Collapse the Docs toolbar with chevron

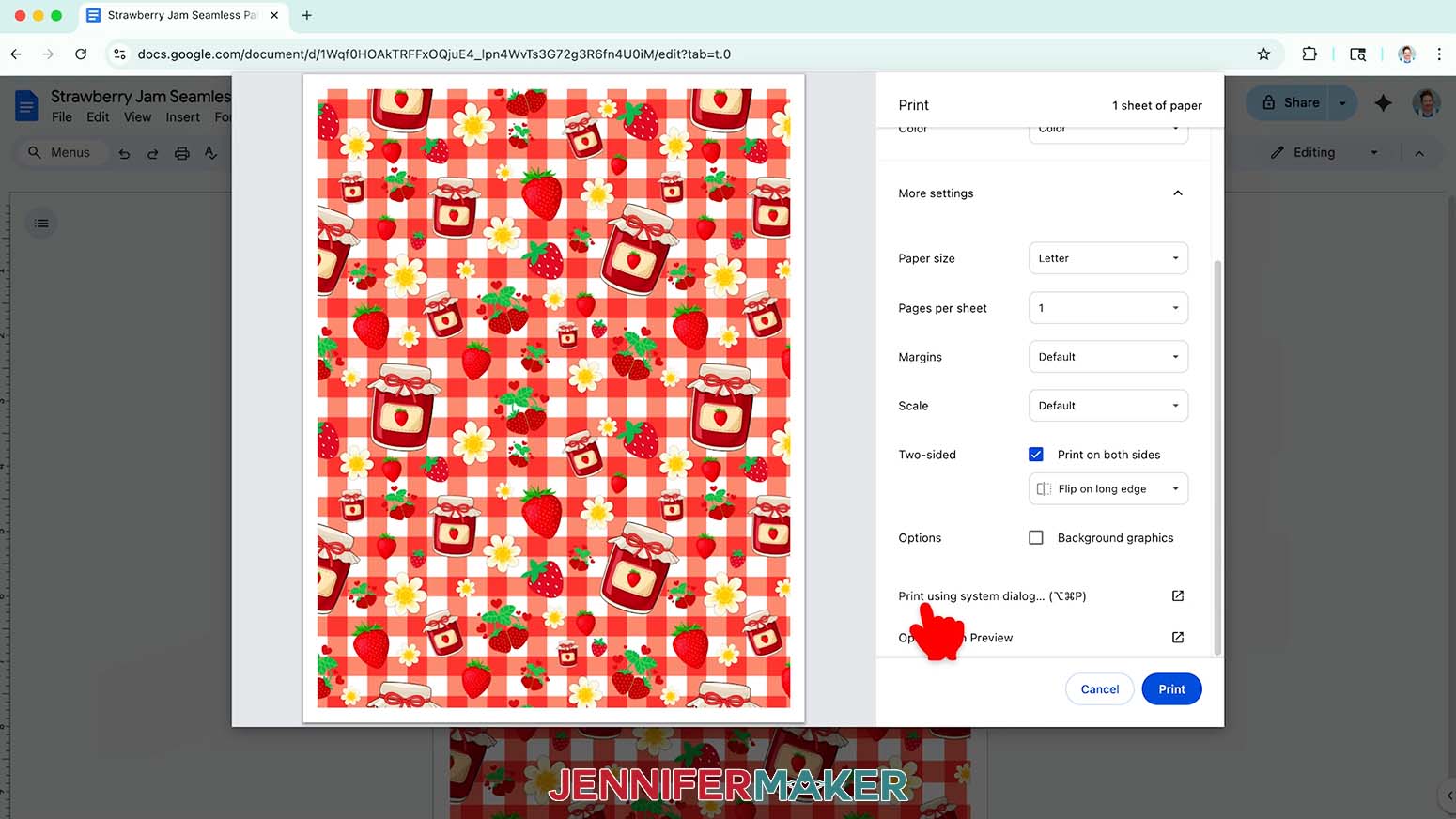(1419, 153)
